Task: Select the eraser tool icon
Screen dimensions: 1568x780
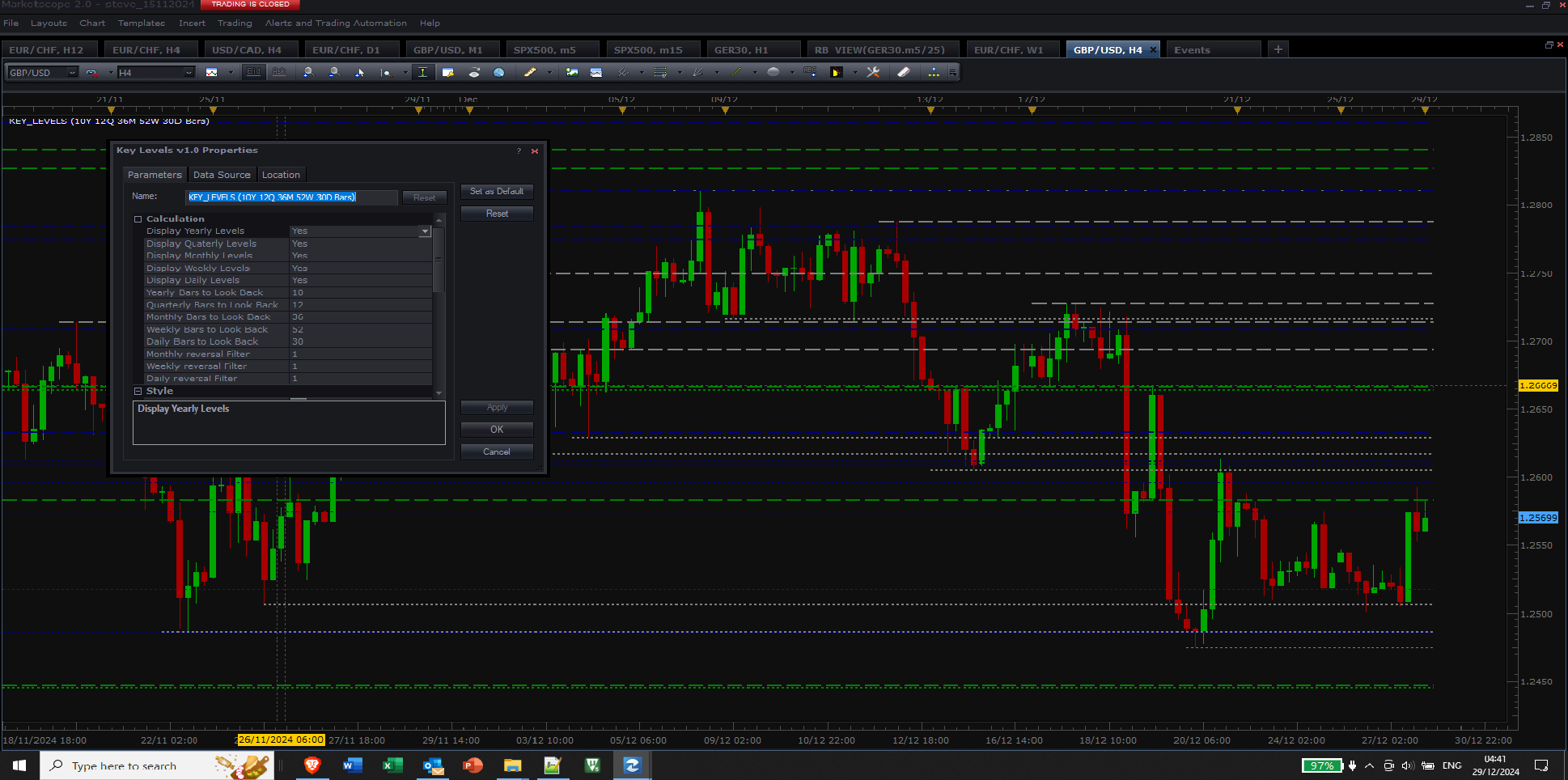Action: pos(904,73)
